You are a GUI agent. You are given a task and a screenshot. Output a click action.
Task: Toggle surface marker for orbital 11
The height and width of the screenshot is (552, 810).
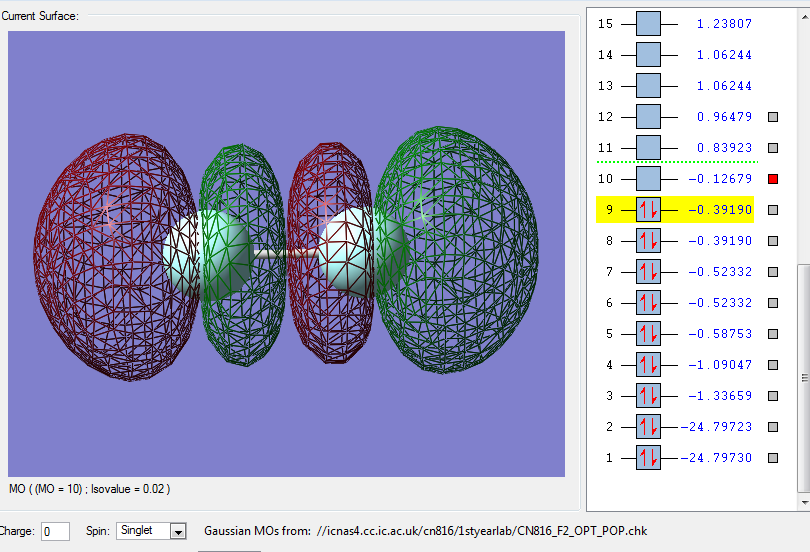pyautogui.click(x=773, y=148)
